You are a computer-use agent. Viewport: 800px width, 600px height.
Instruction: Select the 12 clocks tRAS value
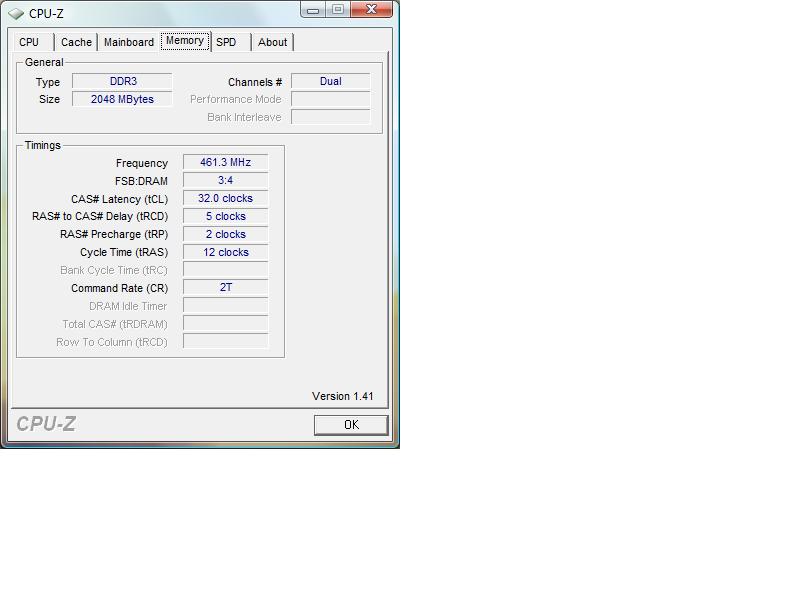click(226, 253)
